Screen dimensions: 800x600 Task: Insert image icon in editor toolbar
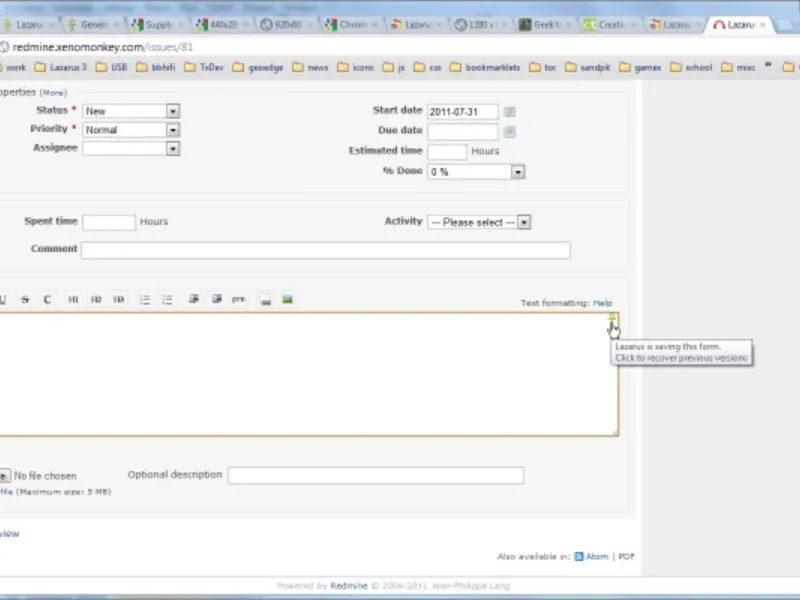click(287, 299)
